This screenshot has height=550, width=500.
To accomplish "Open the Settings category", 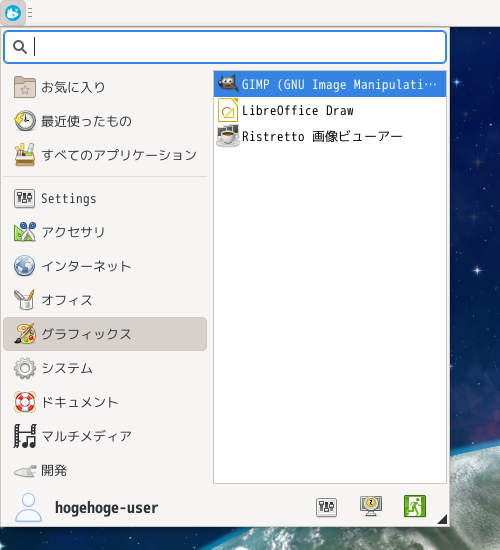I will 105,199.
